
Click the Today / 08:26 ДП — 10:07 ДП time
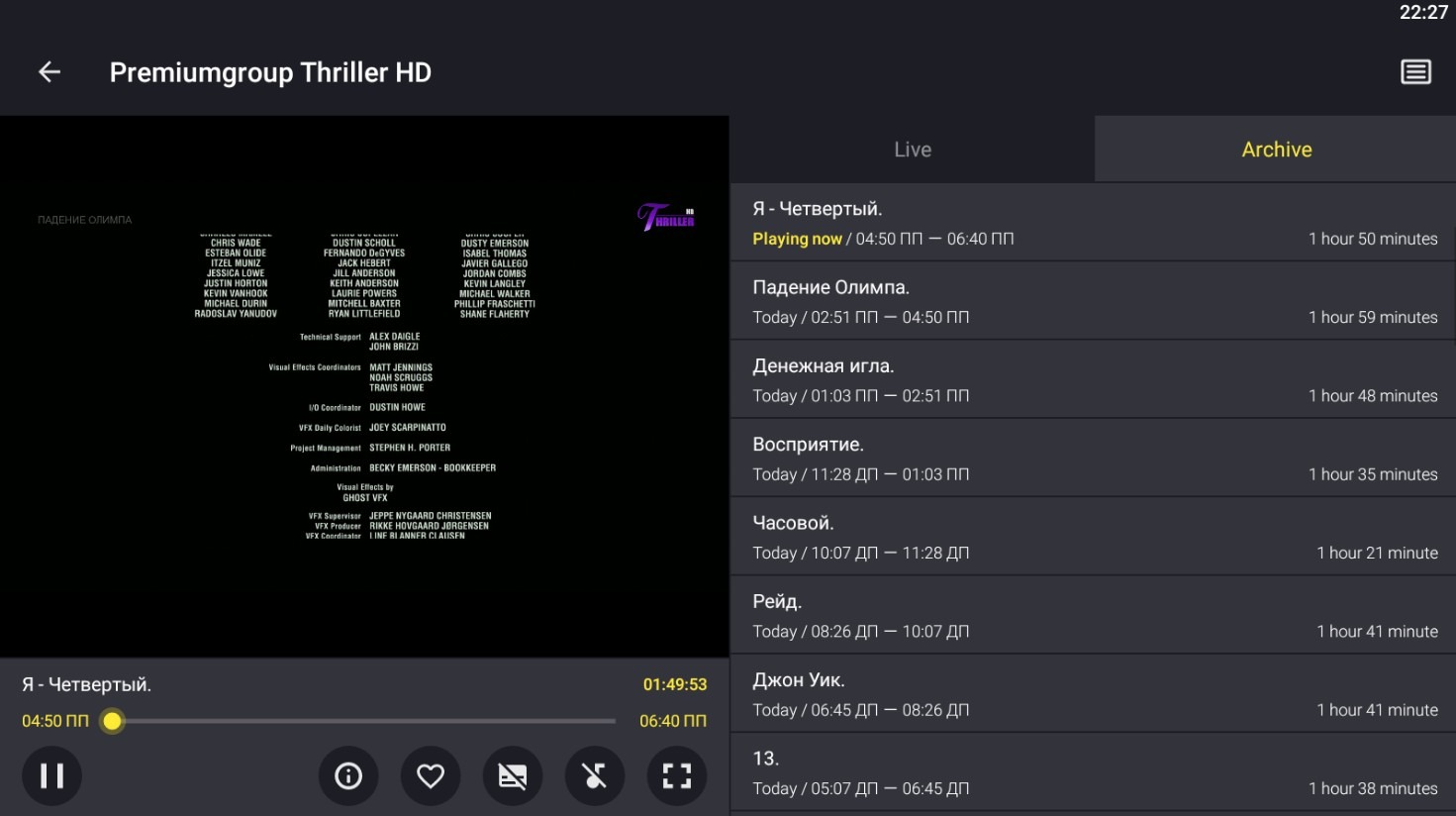coord(861,632)
